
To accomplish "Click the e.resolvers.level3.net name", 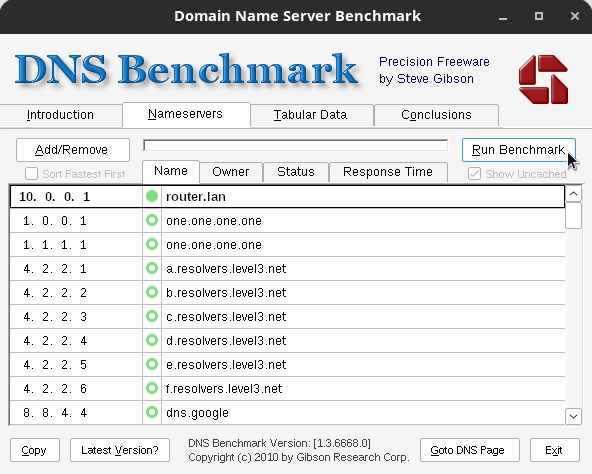I will 226,364.
